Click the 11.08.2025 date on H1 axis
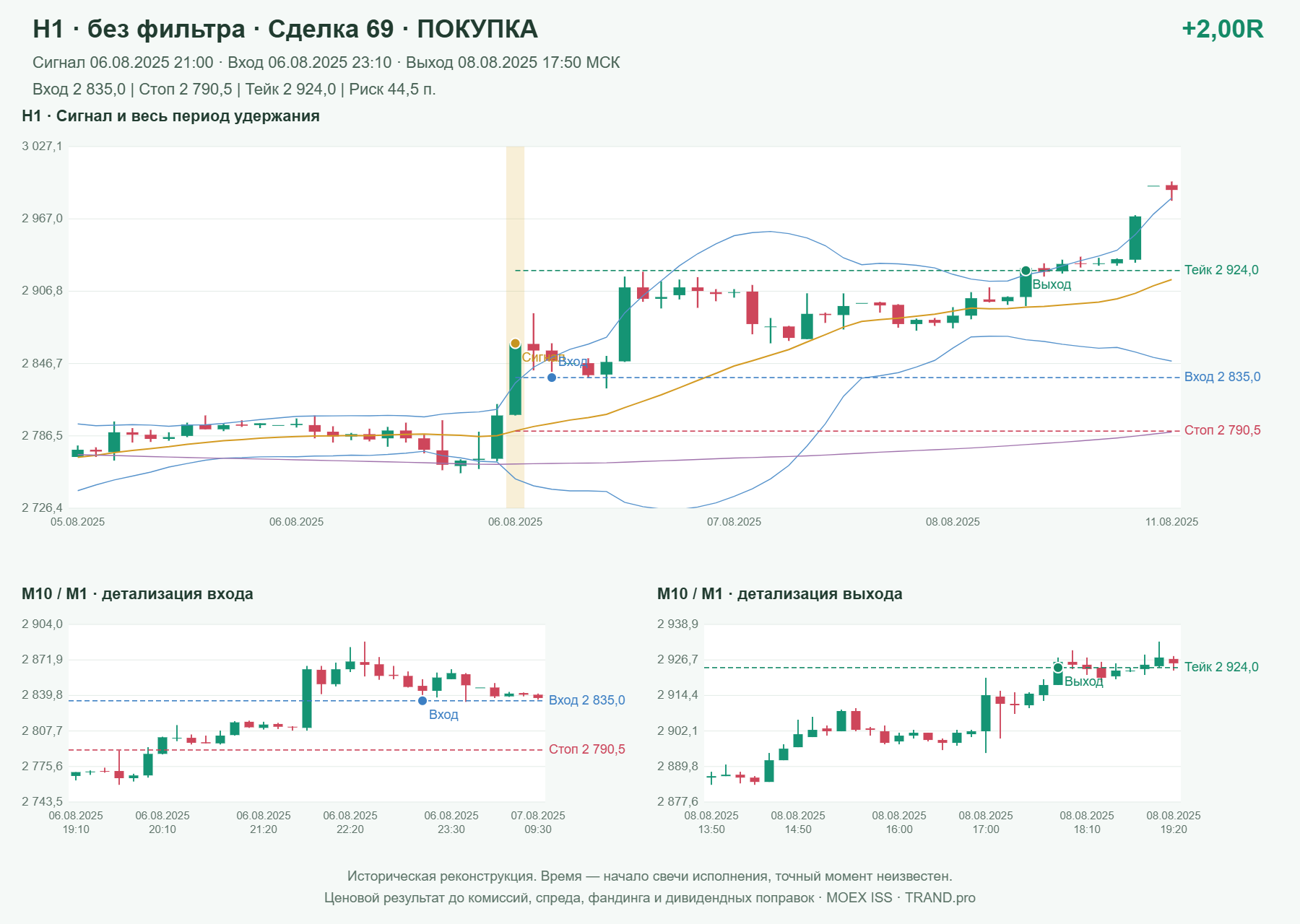This screenshot has width=1300, height=924. (x=1171, y=522)
